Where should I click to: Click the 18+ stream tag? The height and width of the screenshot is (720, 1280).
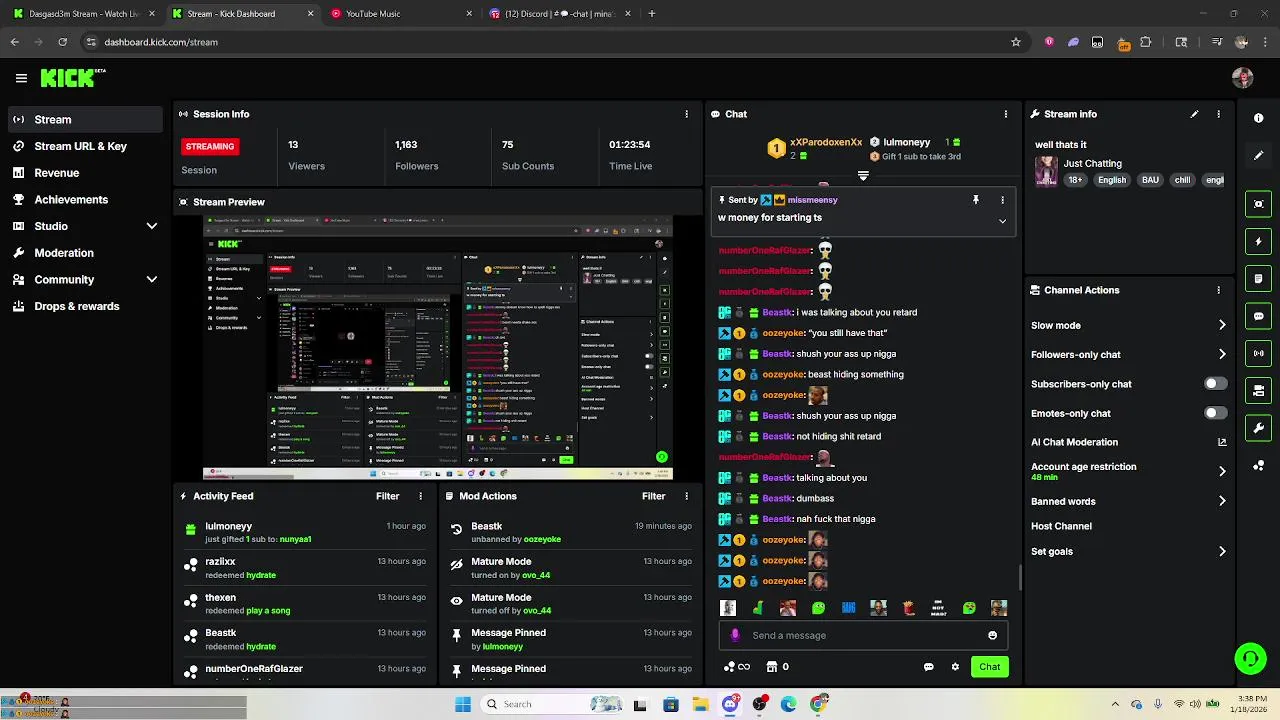1075,180
